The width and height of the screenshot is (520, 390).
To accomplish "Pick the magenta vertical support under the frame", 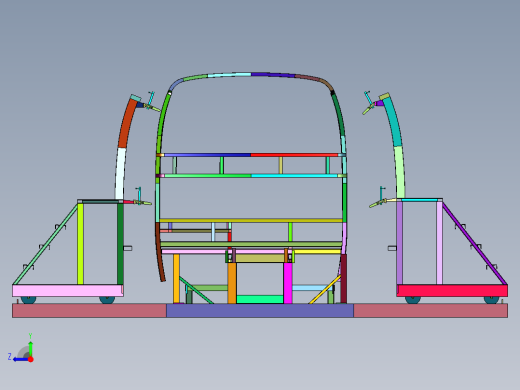I will (x=288, y=283).
